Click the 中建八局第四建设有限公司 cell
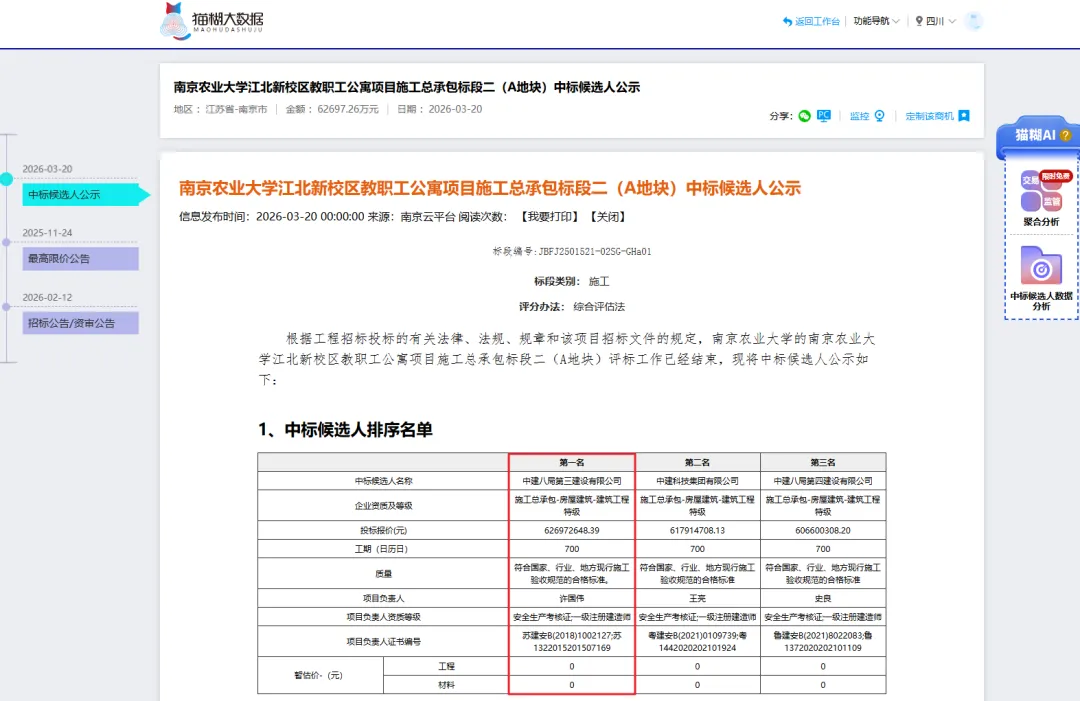Image resolution: width=1080 pixels, height=701 pixels. (822, 481)
